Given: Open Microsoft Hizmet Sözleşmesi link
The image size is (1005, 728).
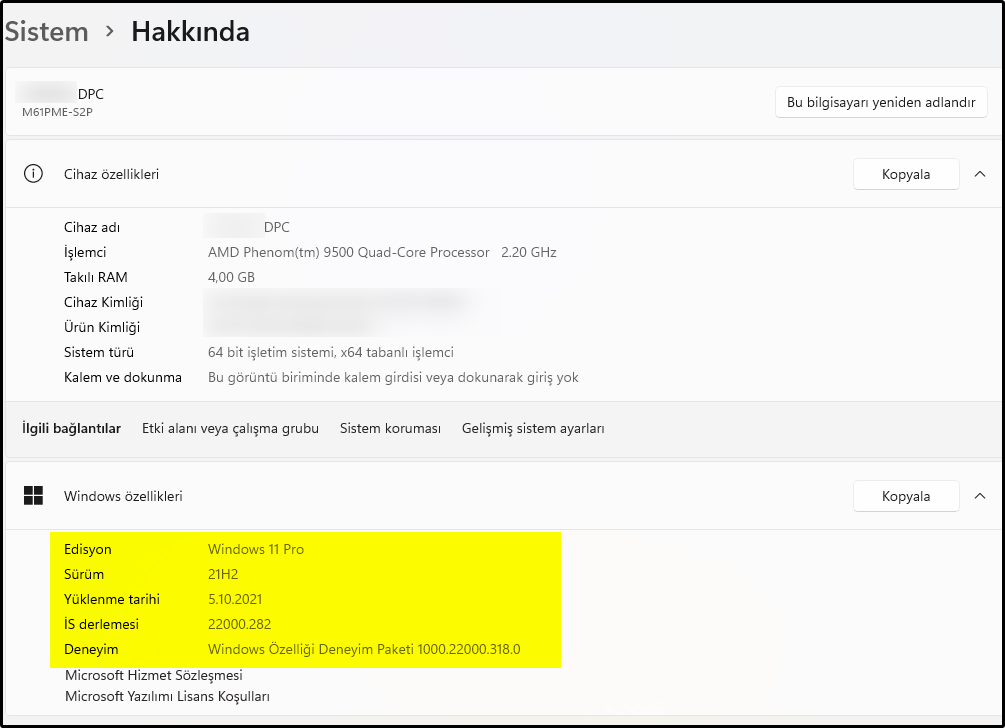Looking at the screenshot, I should pyautogui.click(x=154, y=675).
